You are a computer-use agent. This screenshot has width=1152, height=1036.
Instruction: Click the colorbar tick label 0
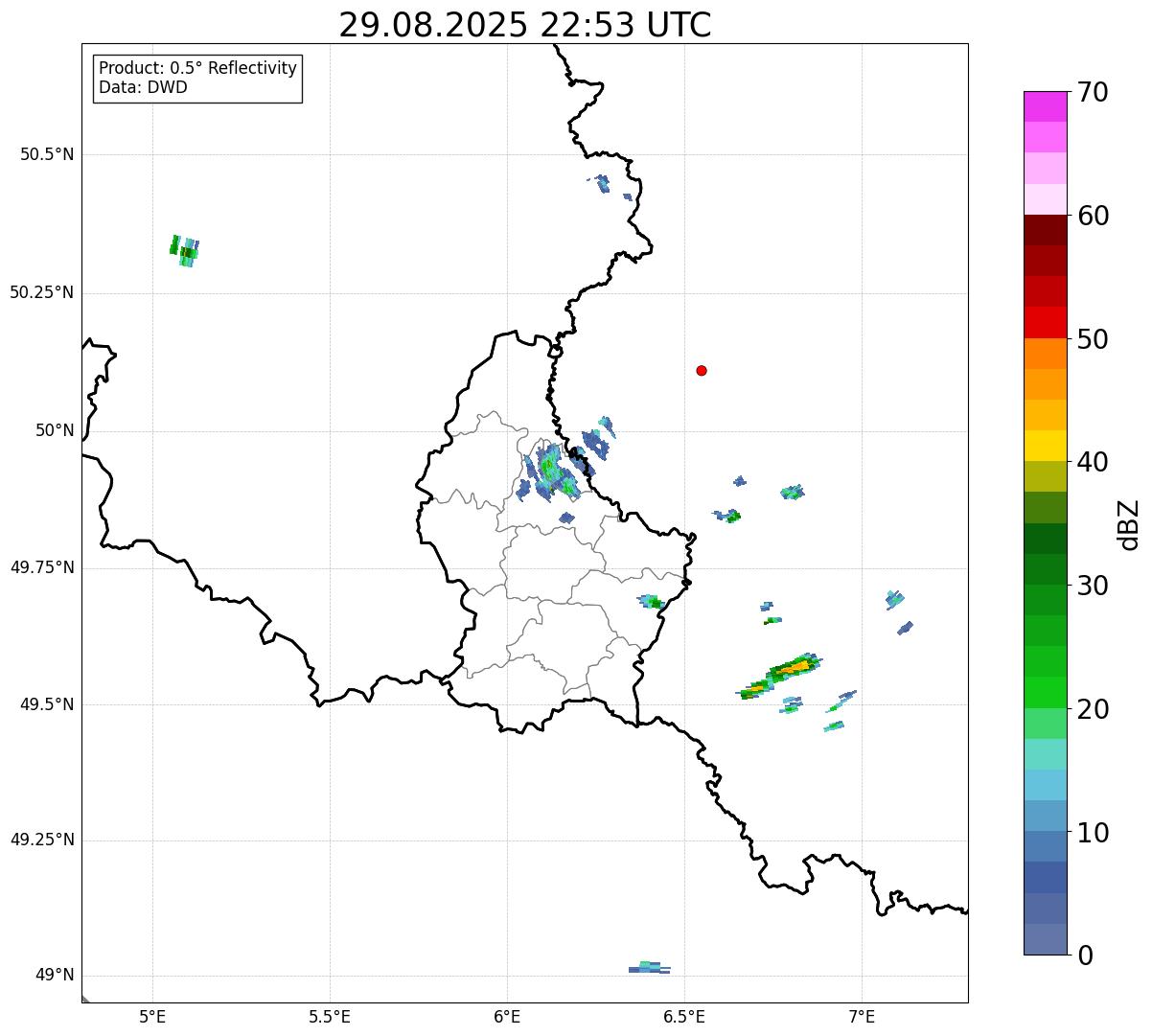pyautogui.click(x=1085, y=955)
